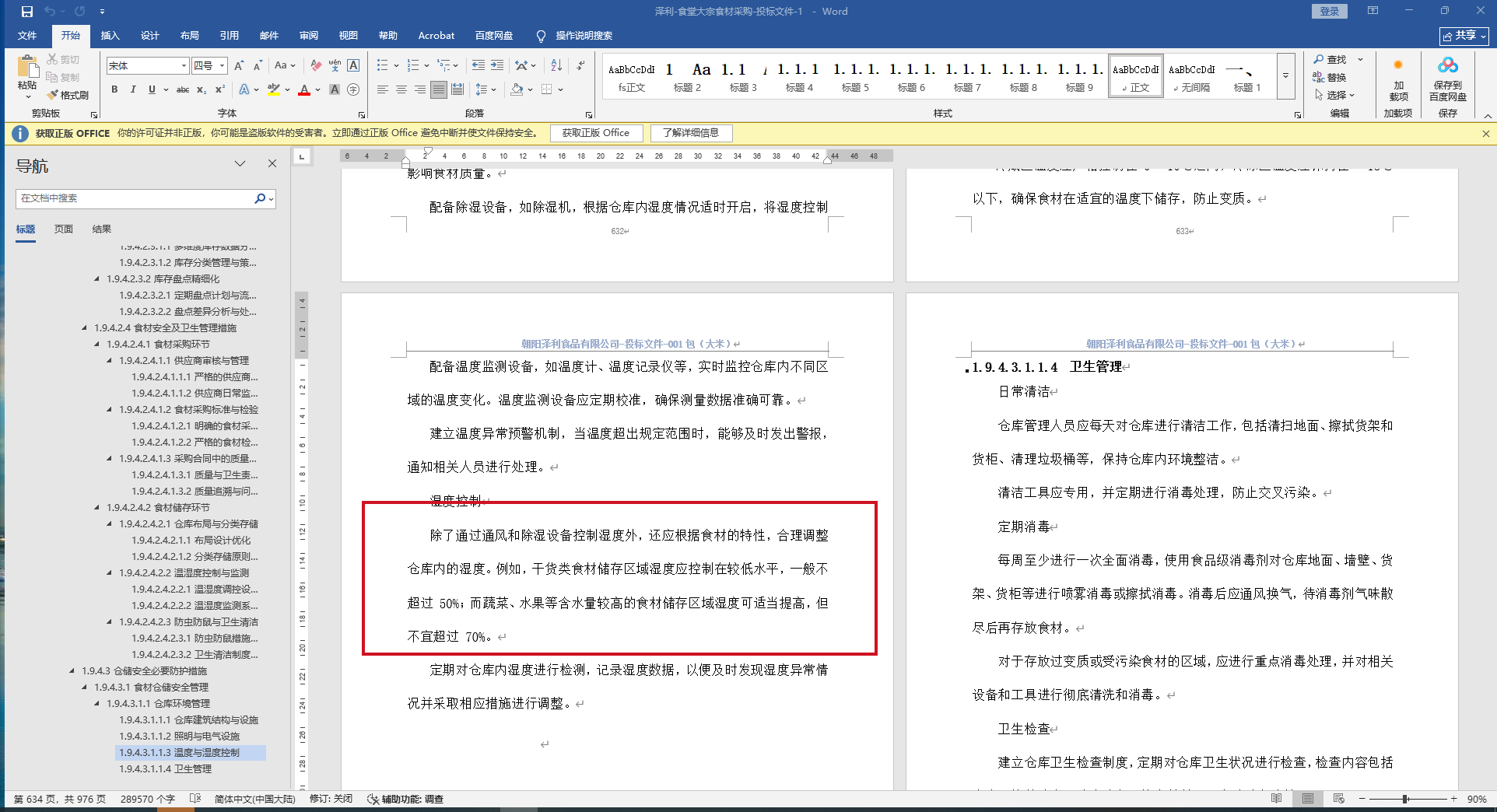Decrease font size with the shrink font icon
The width and height of the screenshot is (1497, 812).
tap(258, 66)
